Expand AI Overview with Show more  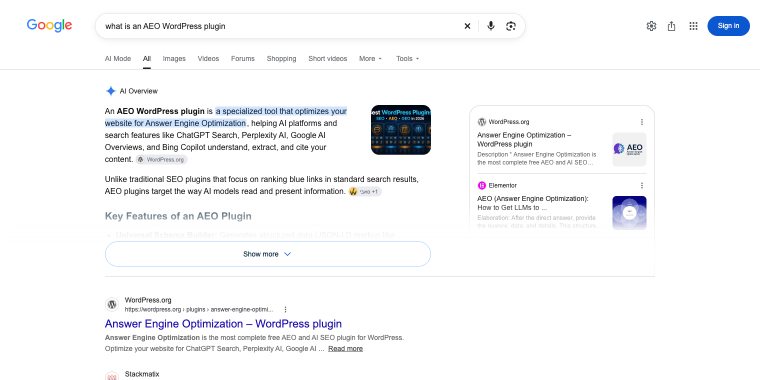pyautogui.click(x=268, y=254)
